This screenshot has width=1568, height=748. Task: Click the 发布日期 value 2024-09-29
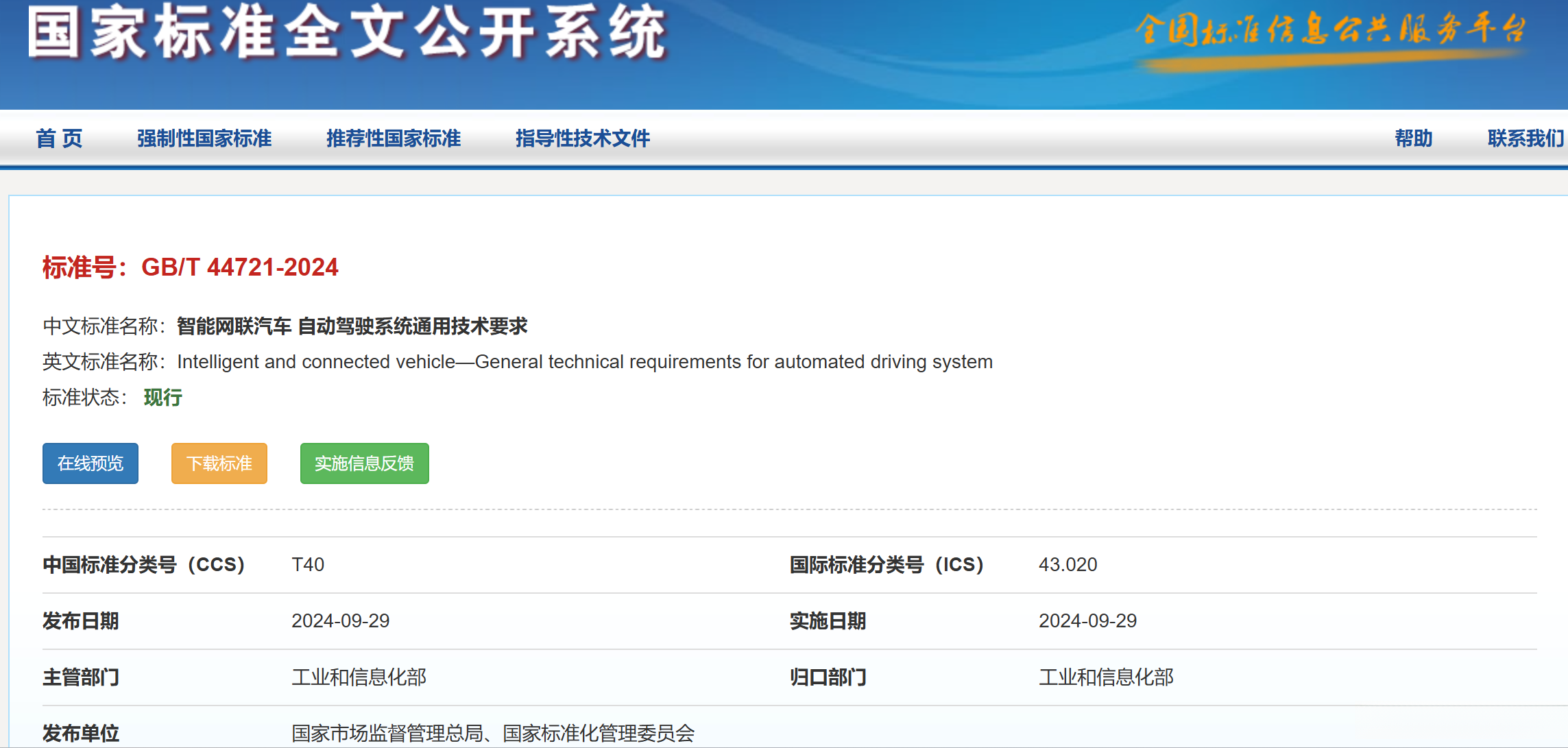click(x=340, y=621)
